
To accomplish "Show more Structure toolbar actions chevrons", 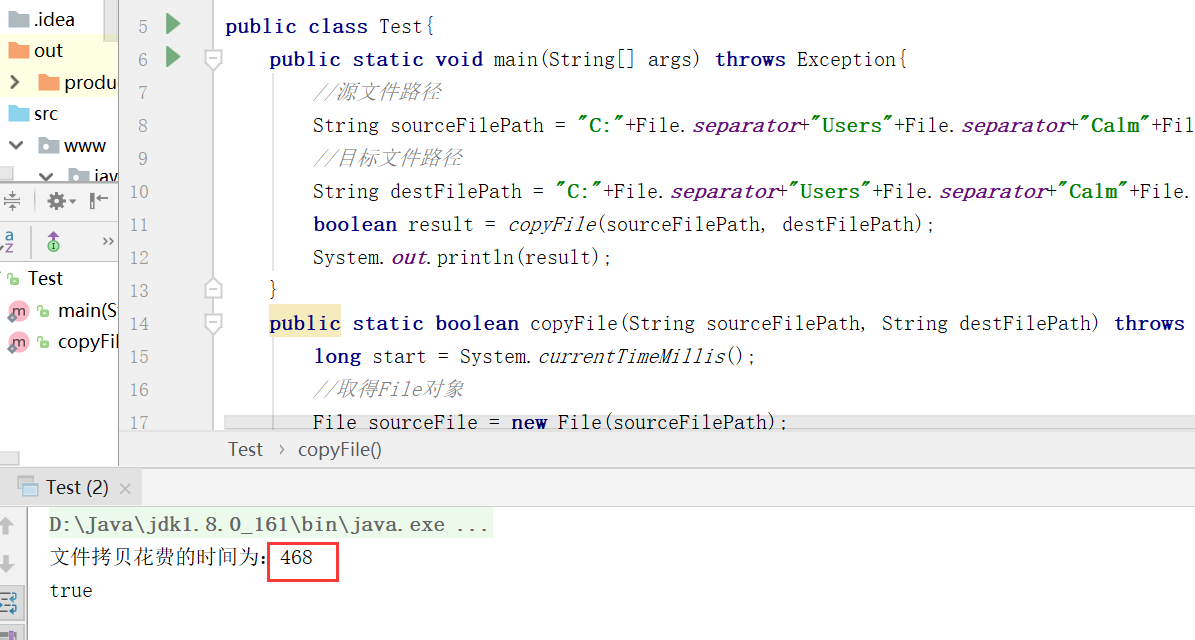I will (108, 242).
